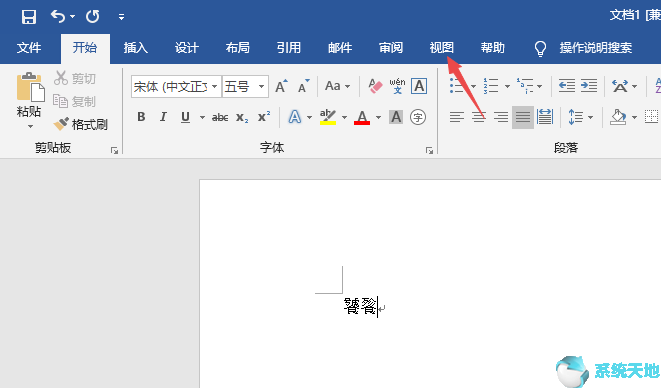Click the 复制 copy button

(75, 101)
